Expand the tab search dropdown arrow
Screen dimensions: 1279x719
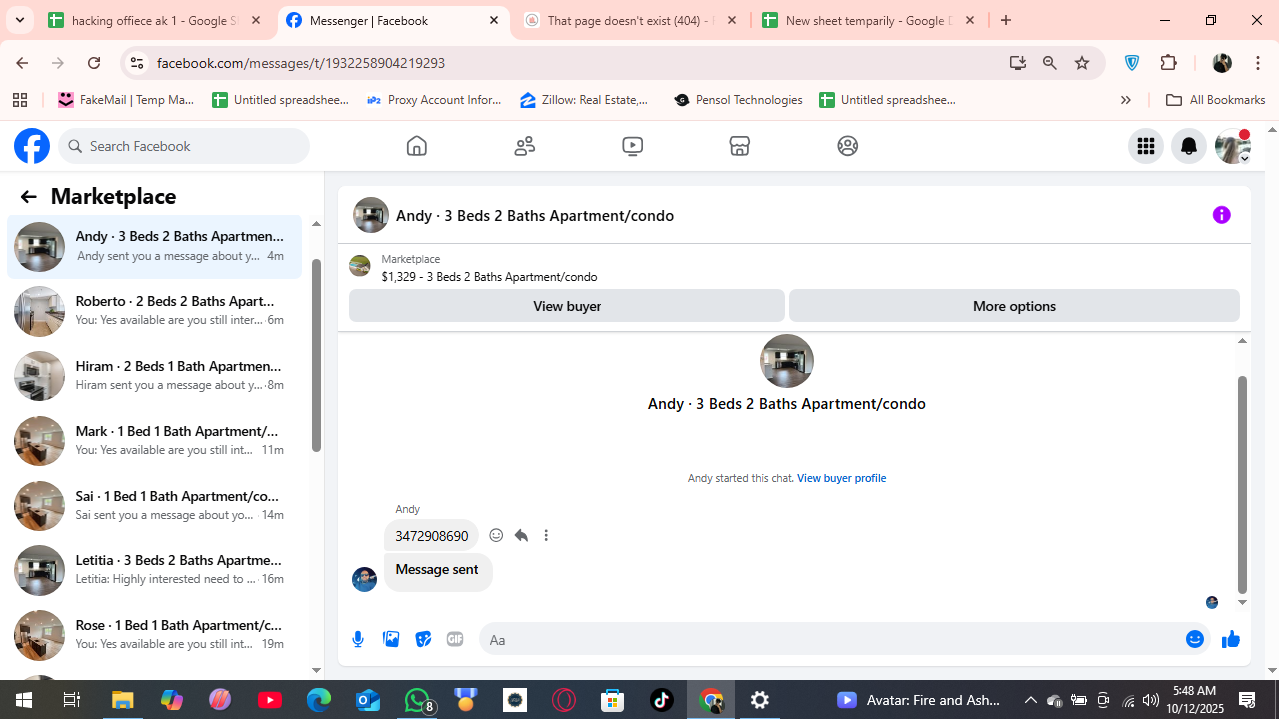(x=20, y=20)
